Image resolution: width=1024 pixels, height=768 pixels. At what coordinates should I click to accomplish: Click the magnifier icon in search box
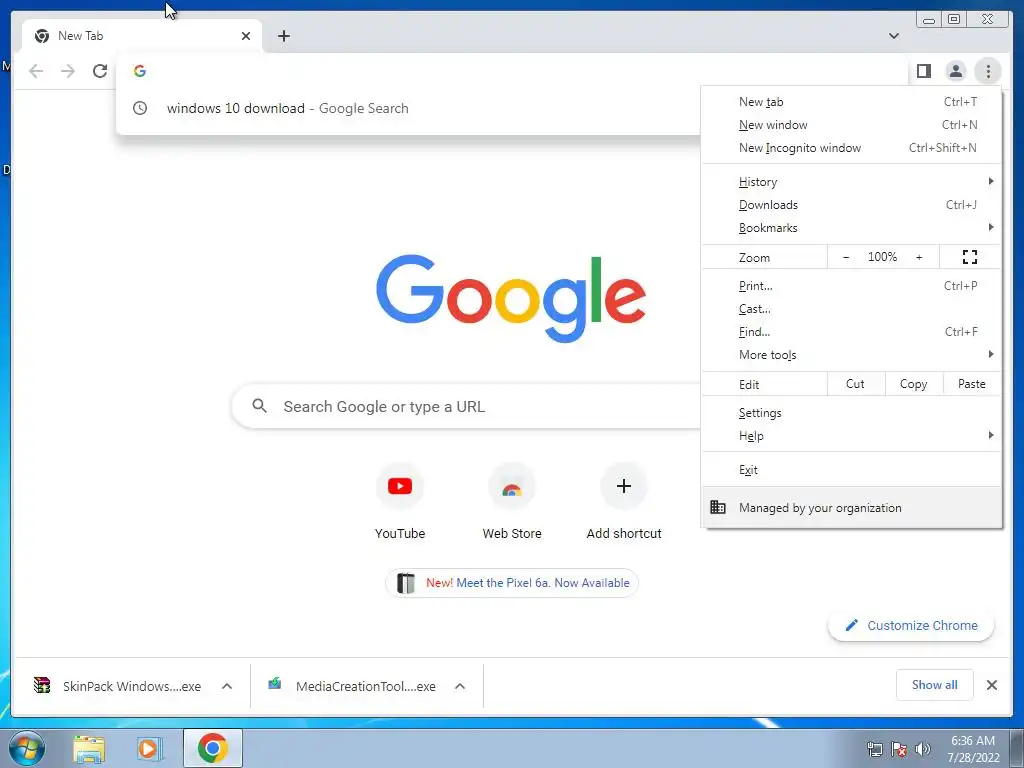point(259,406)
